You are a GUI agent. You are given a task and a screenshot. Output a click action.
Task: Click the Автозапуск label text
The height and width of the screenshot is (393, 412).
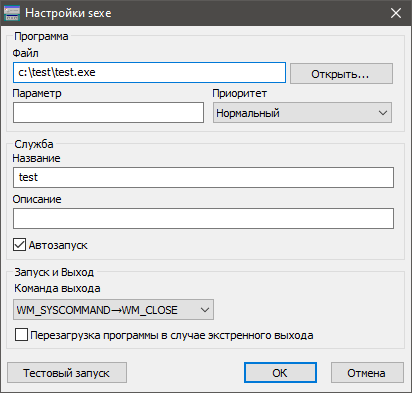coord(58,245)
